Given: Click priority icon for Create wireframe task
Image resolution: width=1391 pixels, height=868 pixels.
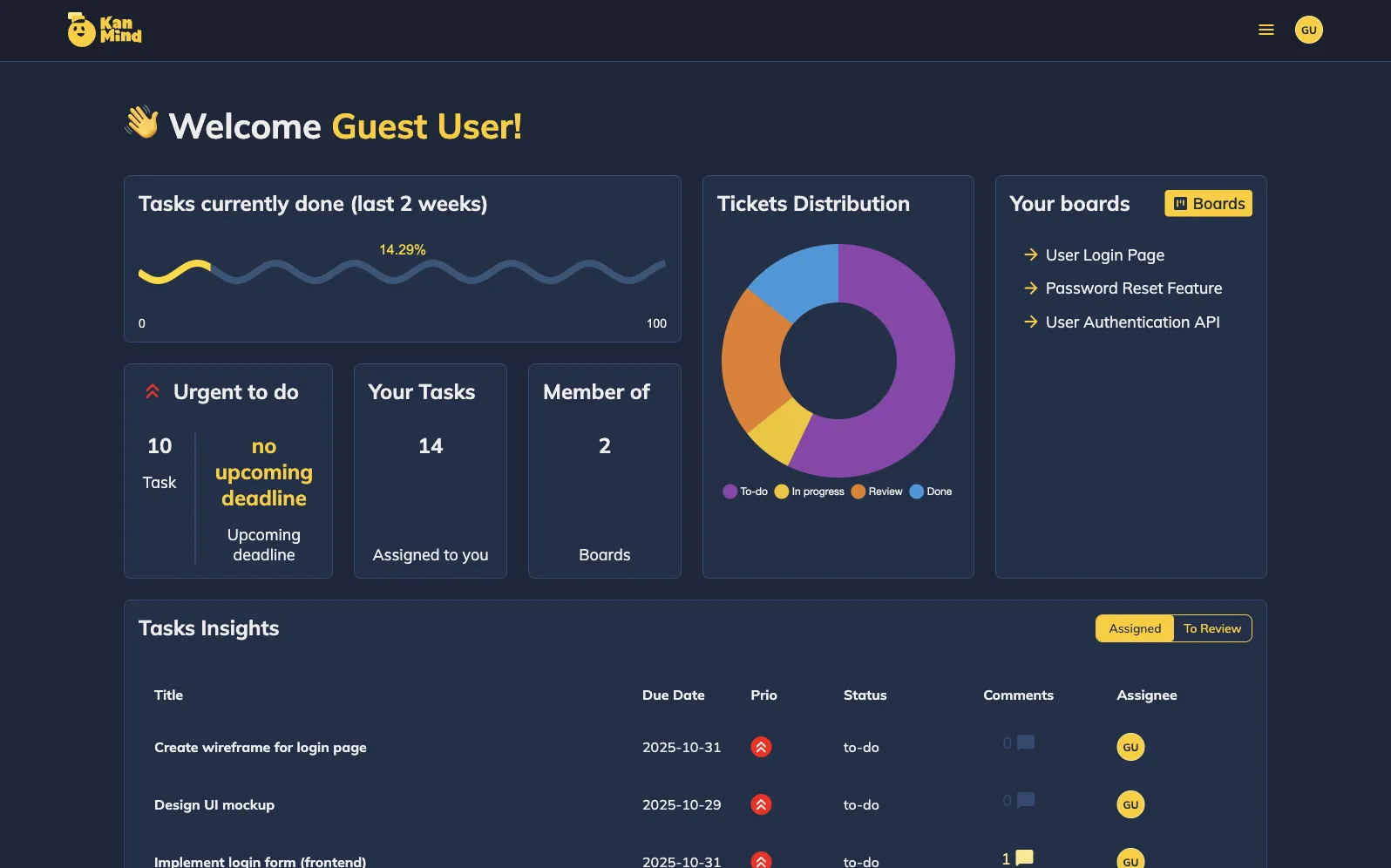Looking at the screenshot, I should click(761, 747).
